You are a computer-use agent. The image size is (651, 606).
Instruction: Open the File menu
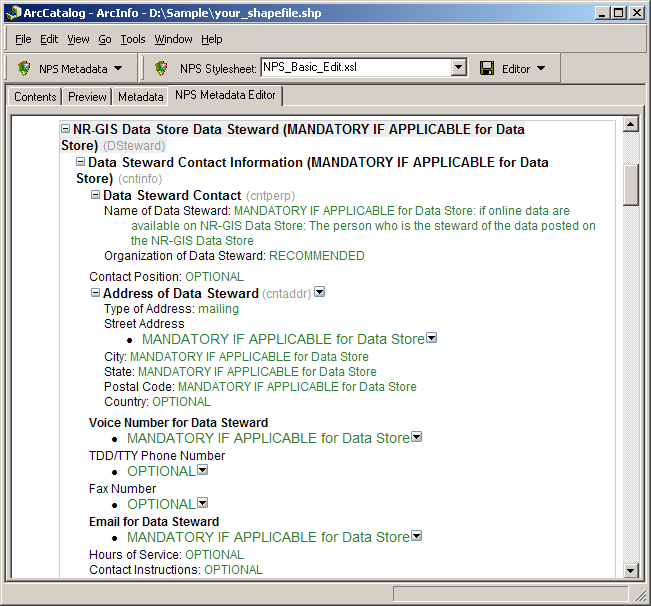tap(23, 39)
